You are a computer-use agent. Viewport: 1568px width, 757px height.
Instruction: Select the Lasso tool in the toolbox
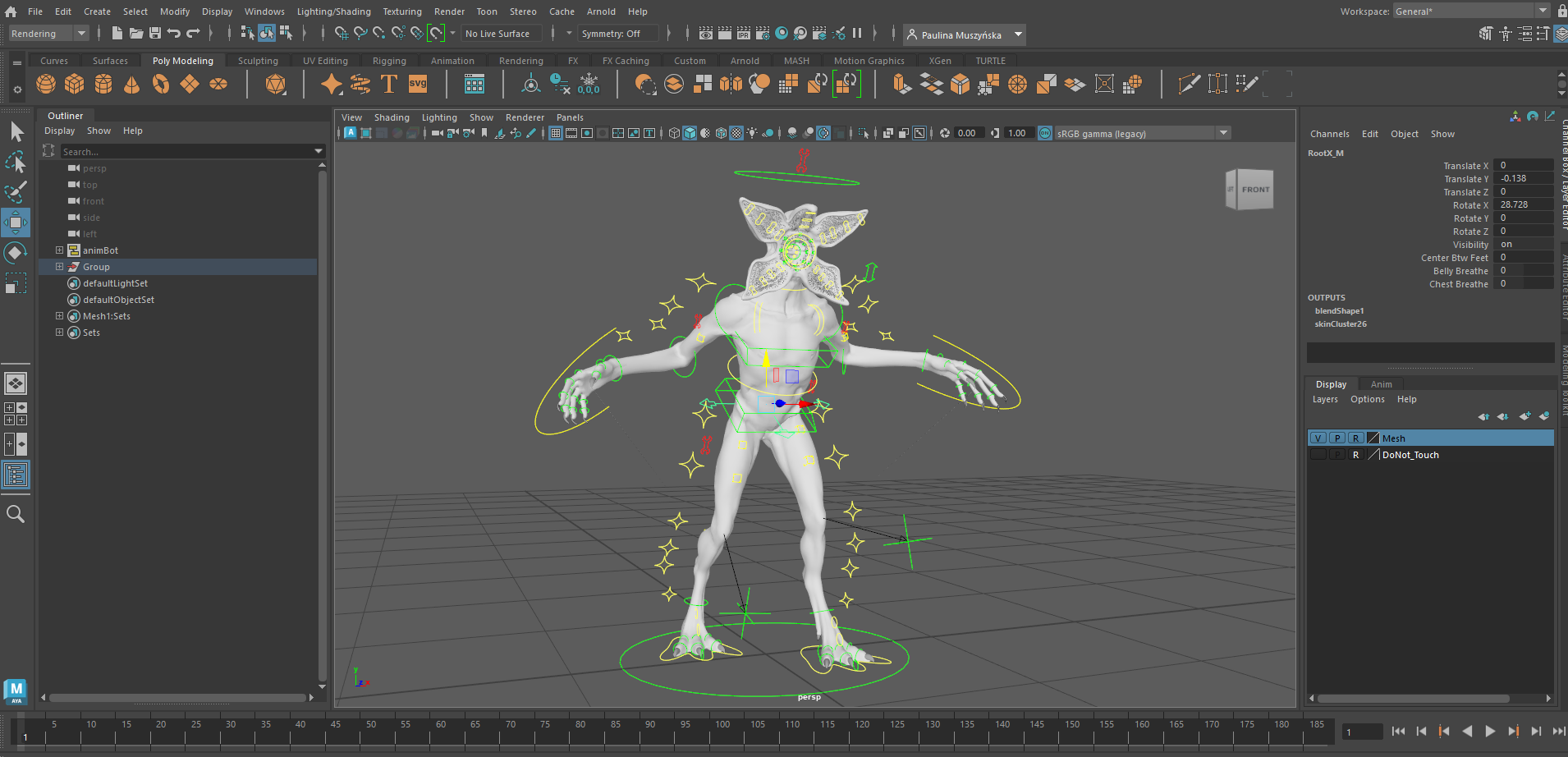pos(16,162)
